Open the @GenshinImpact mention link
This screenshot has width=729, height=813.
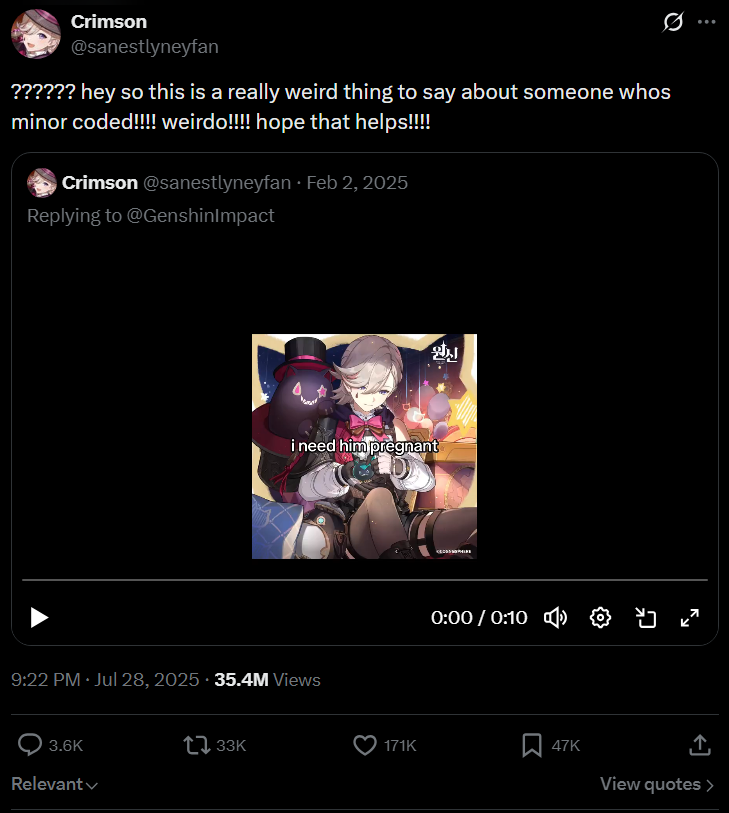(x=201, y=215)
